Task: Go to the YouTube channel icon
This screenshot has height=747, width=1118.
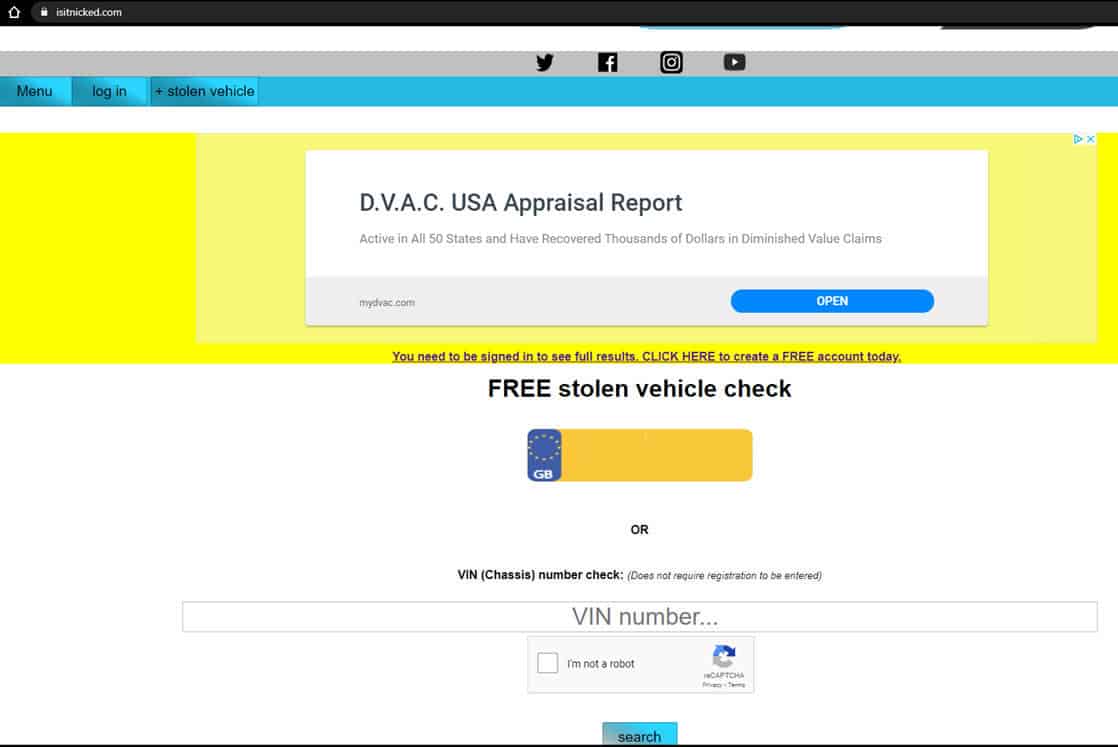Action: 734,63
